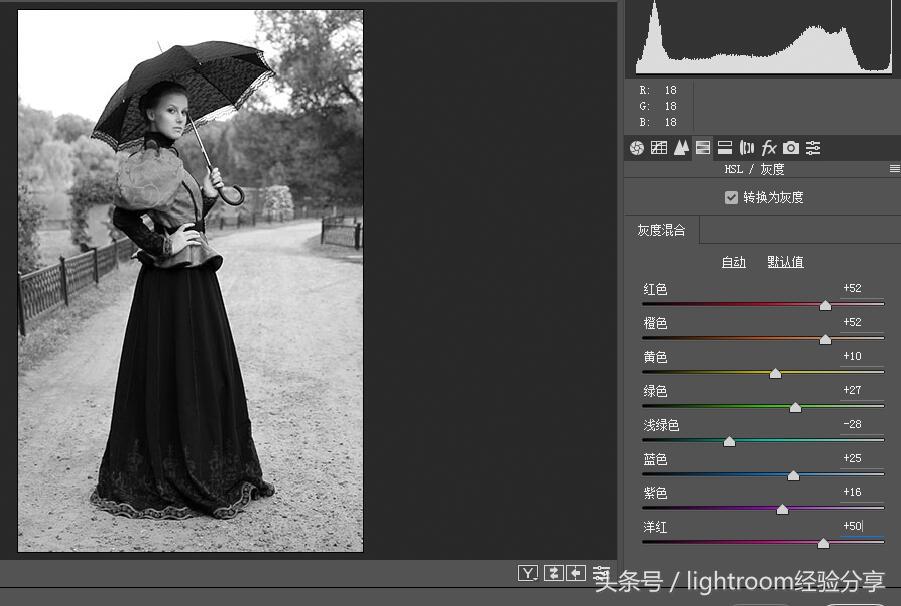Viewport: 901px width, 606px height.
Task: Select the fx Effects panel icon
Action: click(769, 147)
